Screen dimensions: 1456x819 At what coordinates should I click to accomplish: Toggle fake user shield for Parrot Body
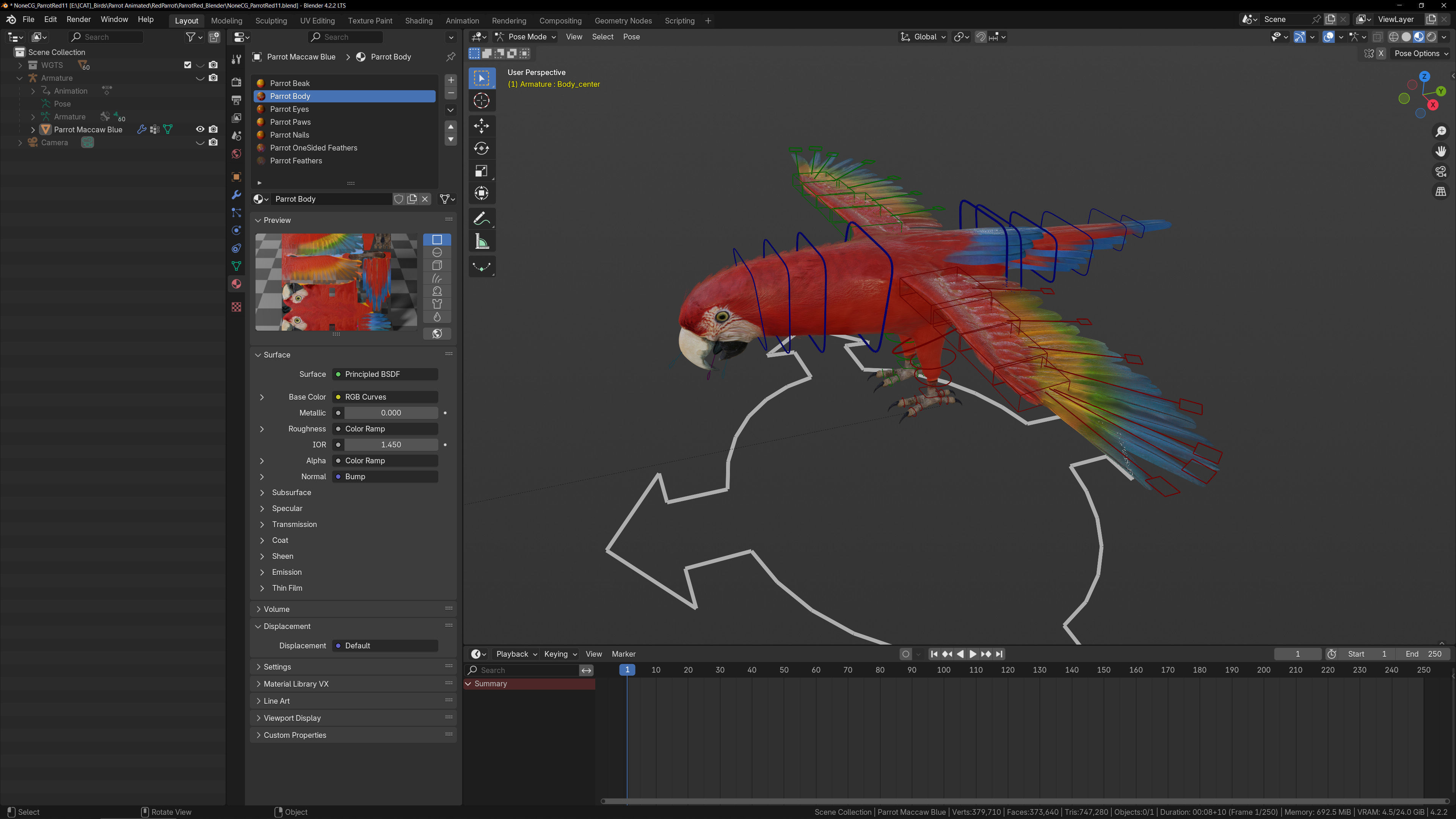click(x=399, y=199)
